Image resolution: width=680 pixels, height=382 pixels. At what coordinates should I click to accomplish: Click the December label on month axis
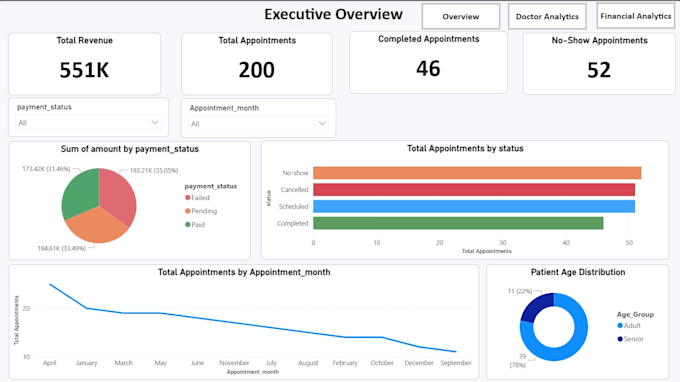[419, 363]
